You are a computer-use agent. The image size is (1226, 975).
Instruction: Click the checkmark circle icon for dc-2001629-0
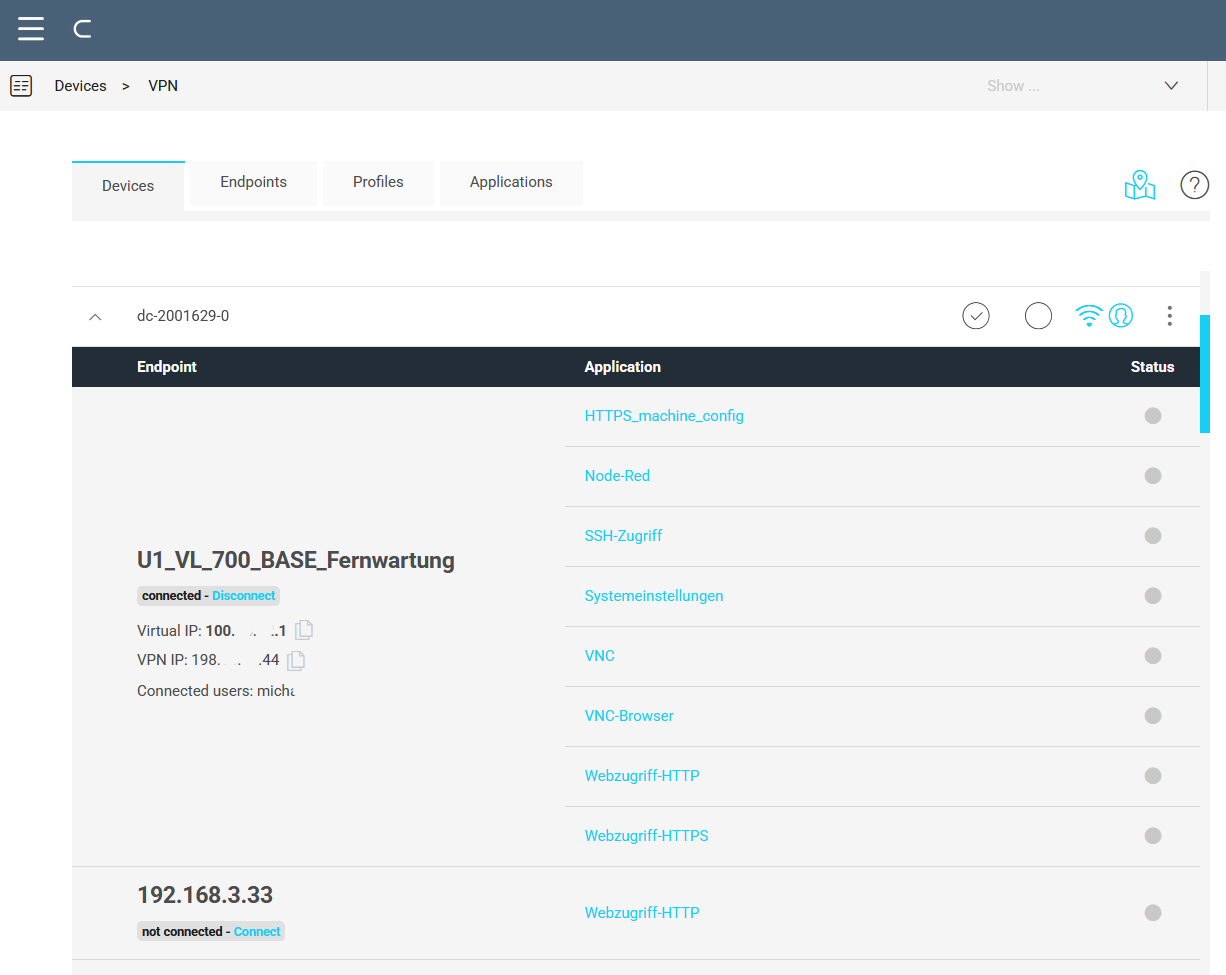(976, 316)
